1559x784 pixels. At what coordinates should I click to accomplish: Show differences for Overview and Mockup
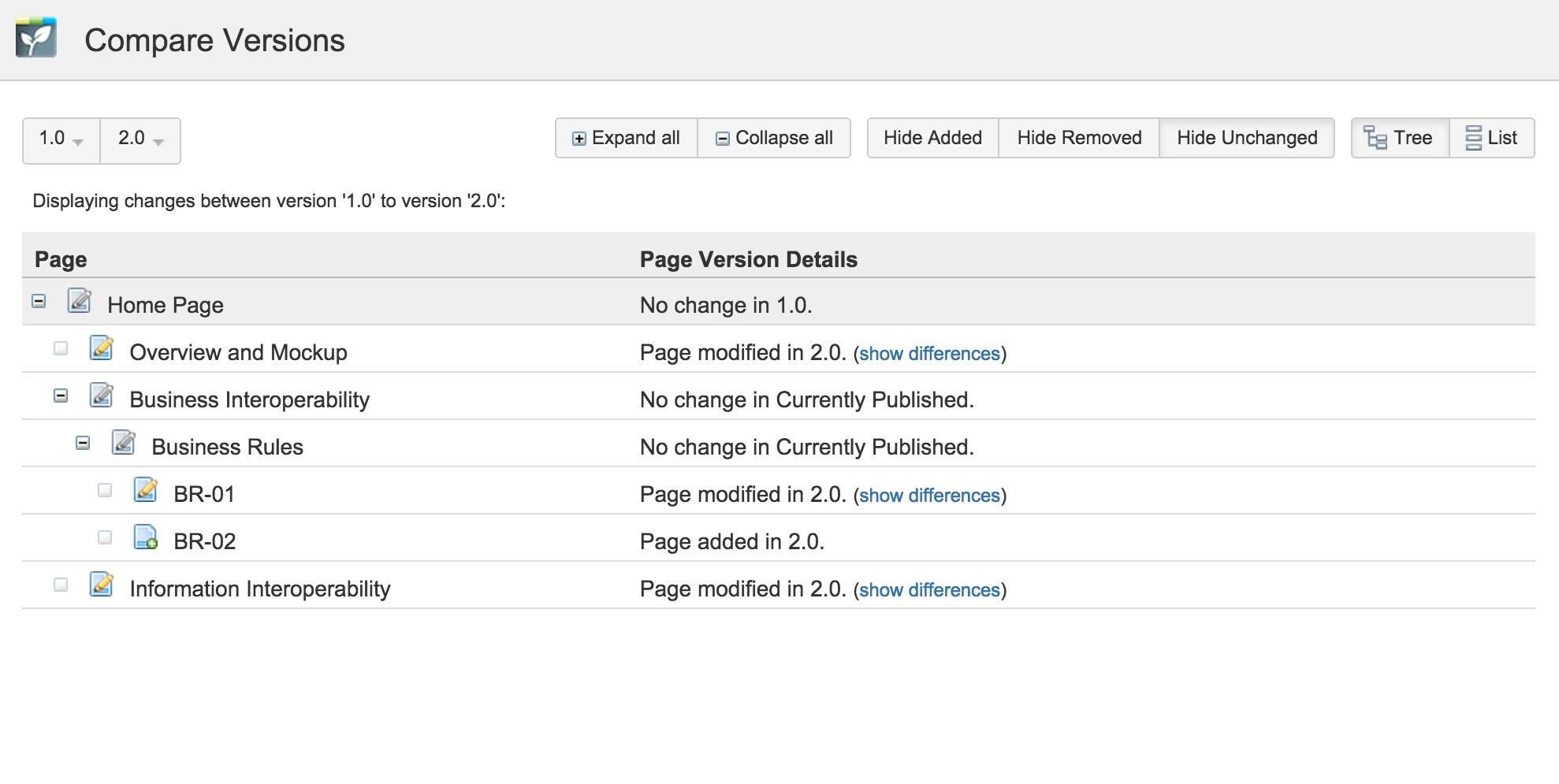pos(929,354)
